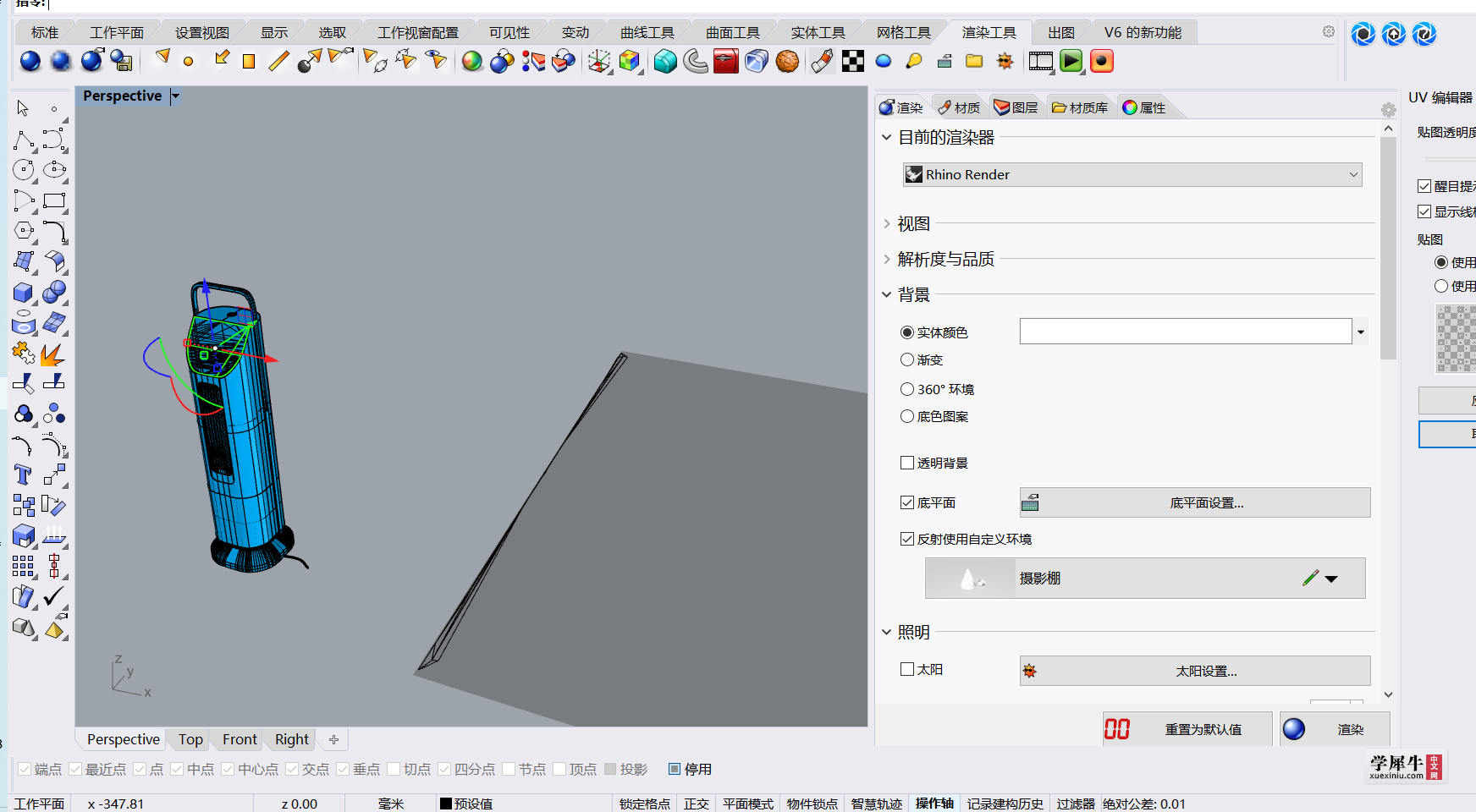Select the pointer arrow tool in left sidebar
Image resolution: width=1476 pixels, height=812 pixels.
[x=23, y=108]
